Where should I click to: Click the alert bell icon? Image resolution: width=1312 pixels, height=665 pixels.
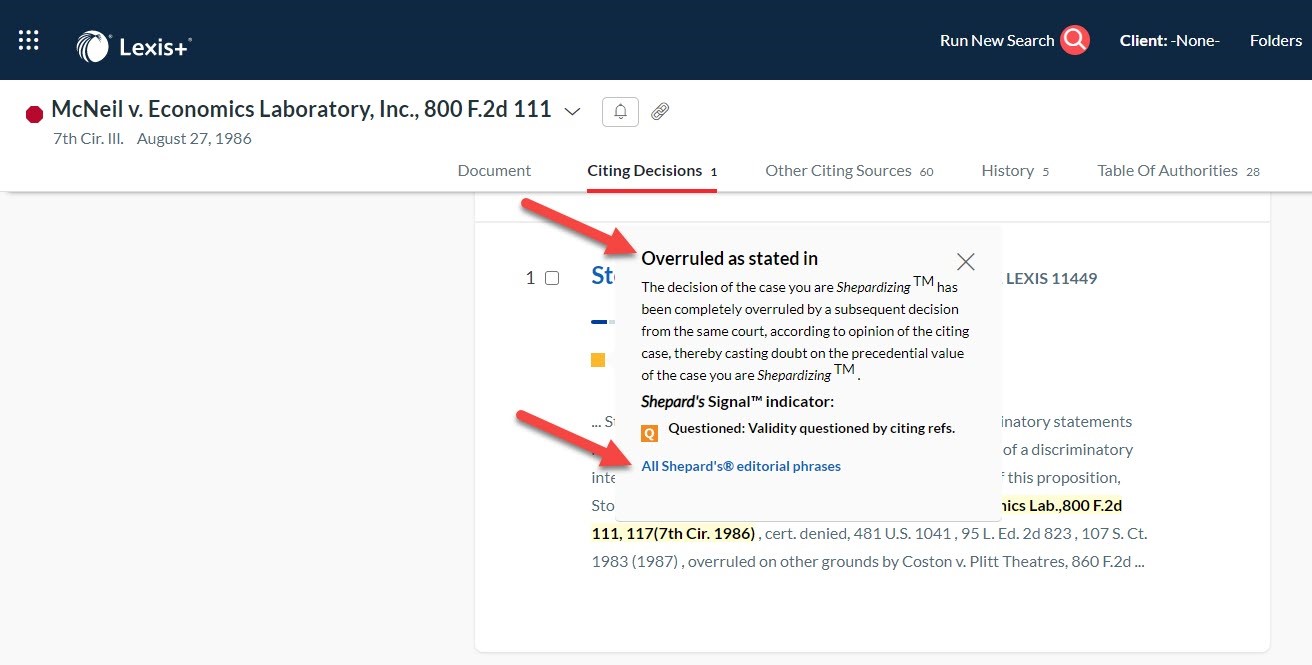(620, 111)
